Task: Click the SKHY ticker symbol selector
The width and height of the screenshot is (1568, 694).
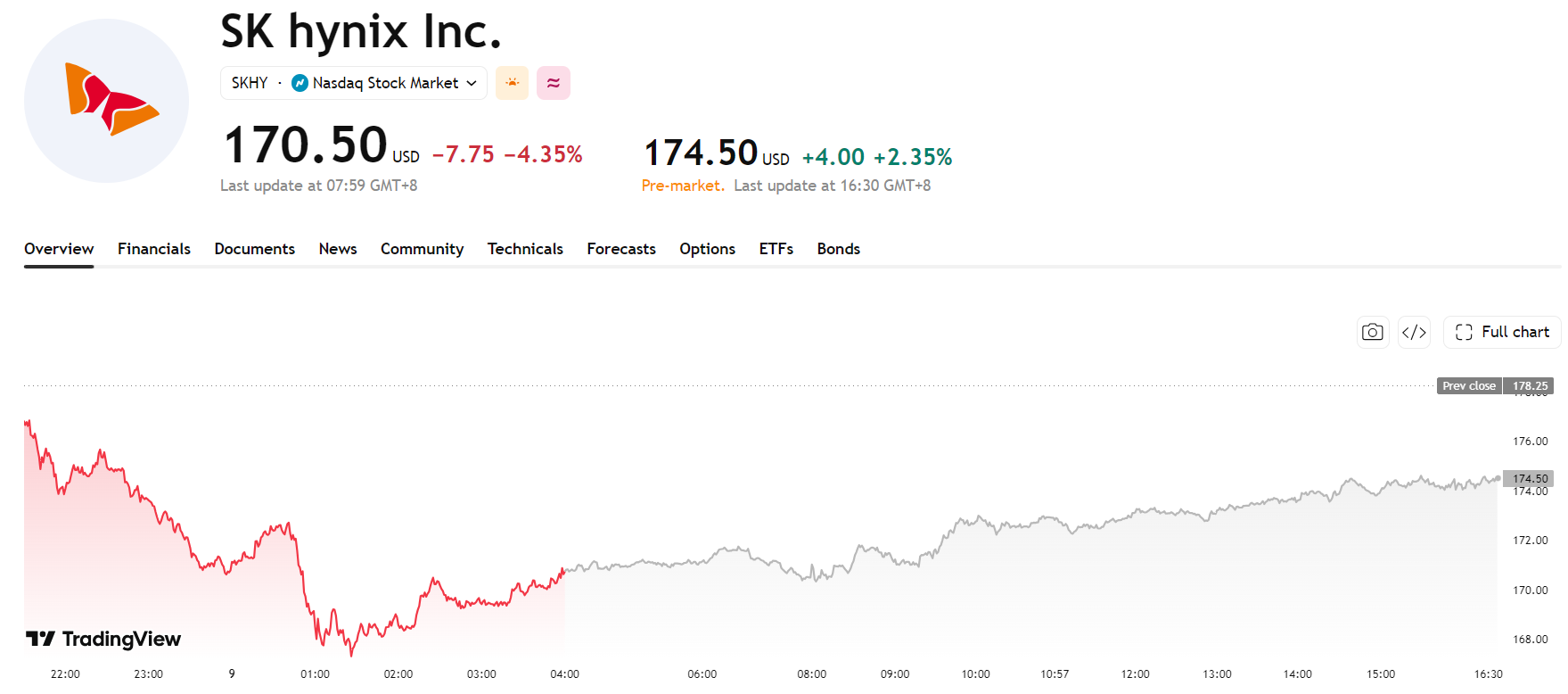Action: tap(250, 83)
